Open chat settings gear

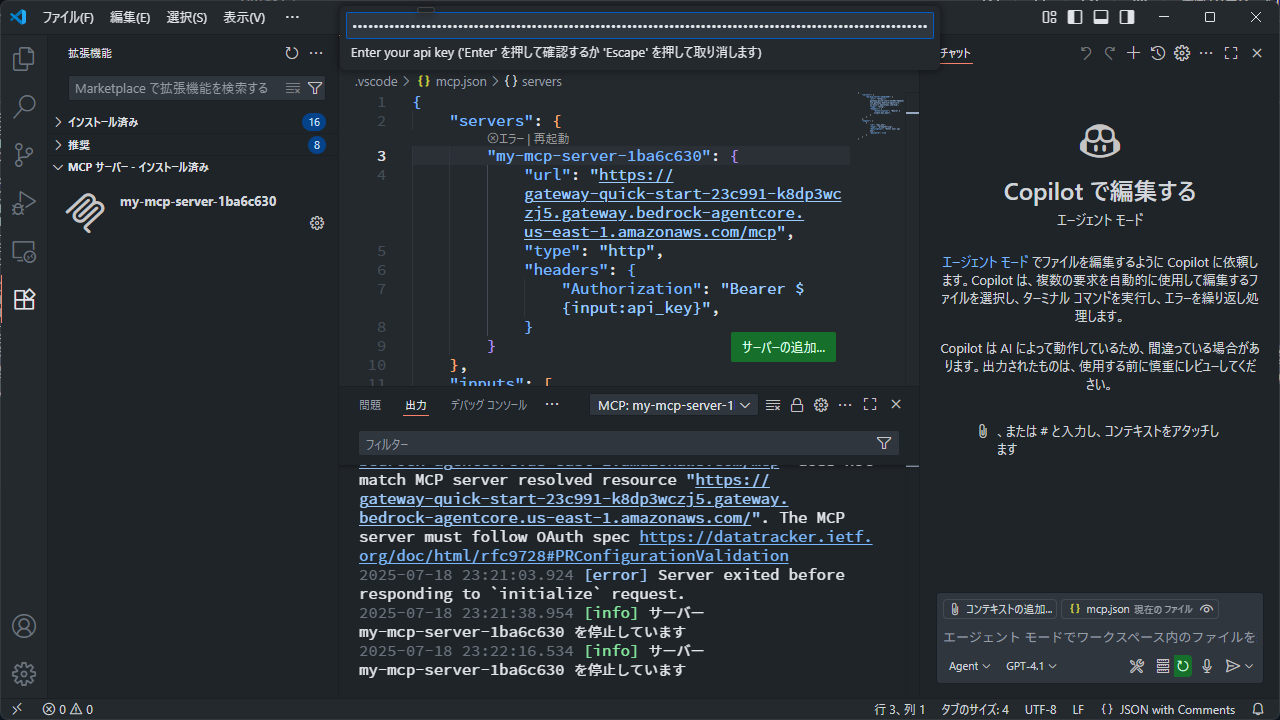coord(1182,53)
